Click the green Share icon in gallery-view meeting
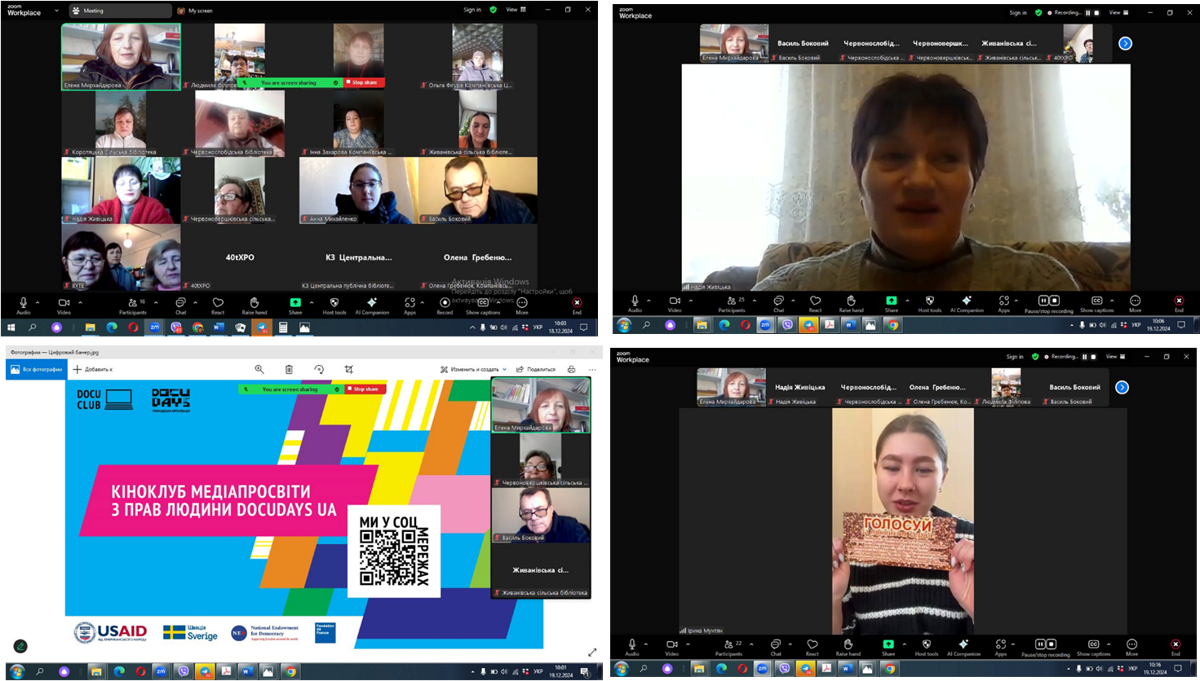Image resolution: width=1200 pixels, height=681 pixels. 295,302
